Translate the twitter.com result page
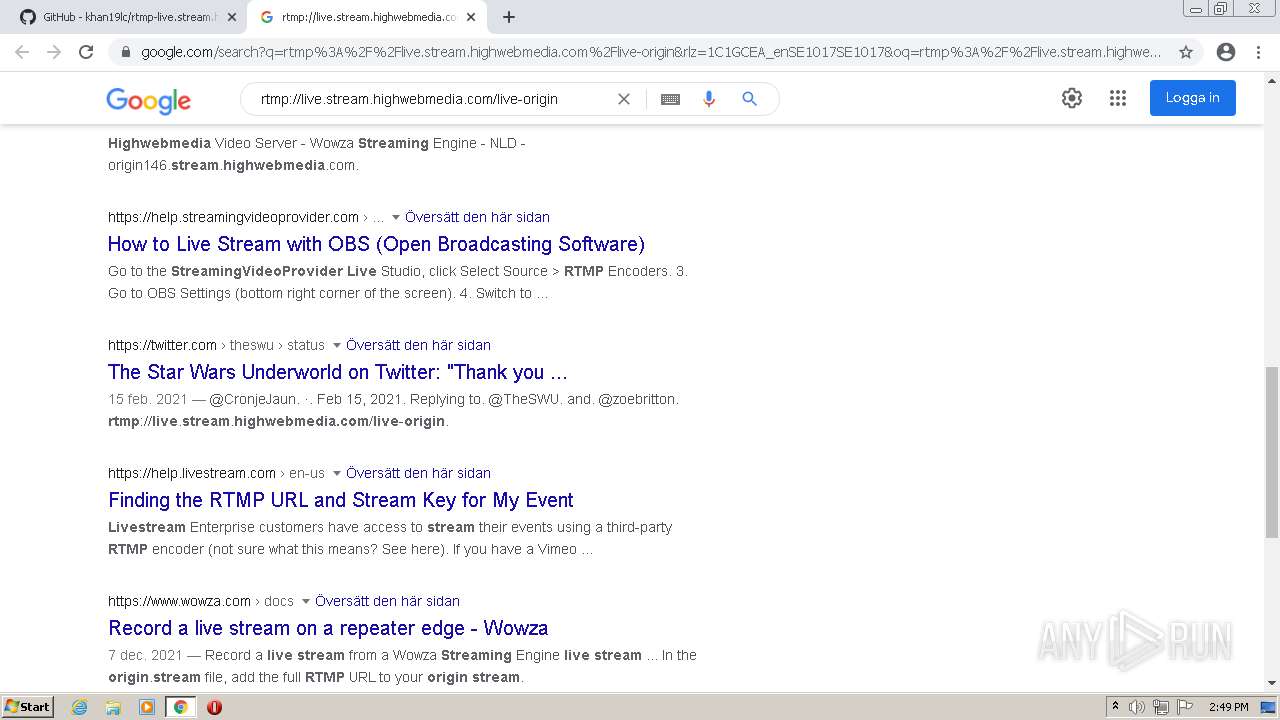1280x720 pixels. [x=418, y=345]
